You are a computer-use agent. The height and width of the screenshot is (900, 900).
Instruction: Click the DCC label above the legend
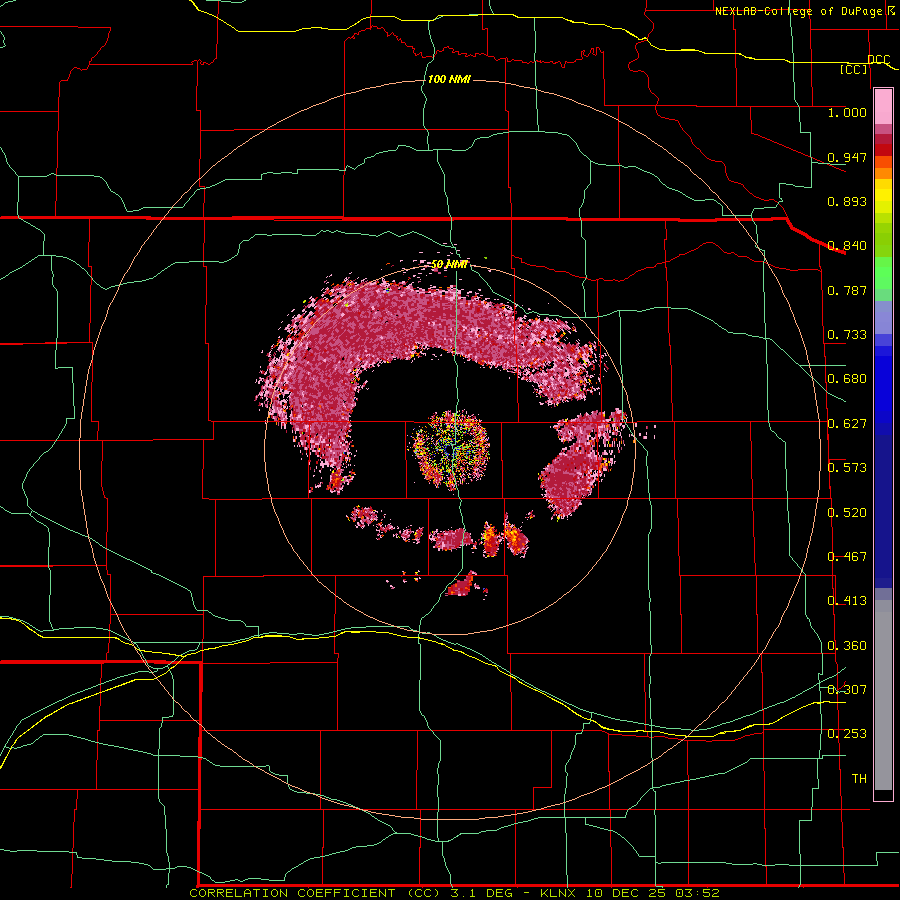coord(878,60)
